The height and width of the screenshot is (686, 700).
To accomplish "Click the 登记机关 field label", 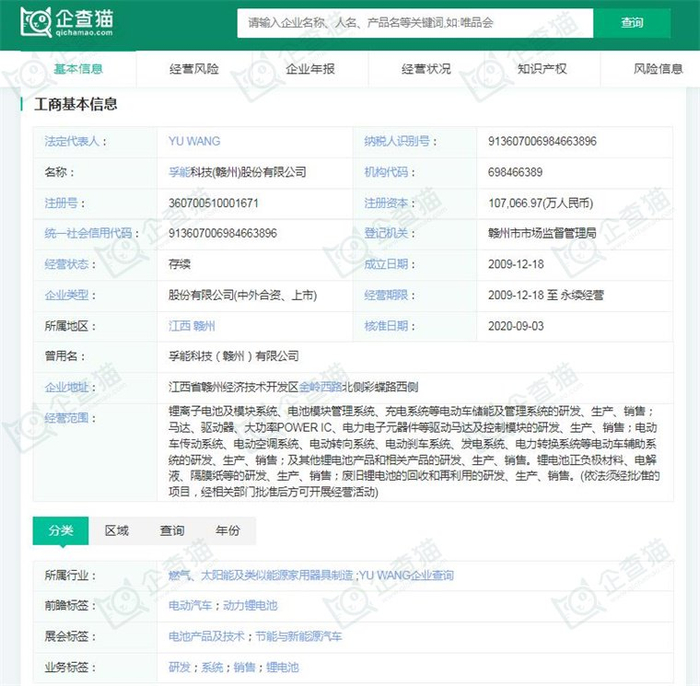I will pos(386,233).
